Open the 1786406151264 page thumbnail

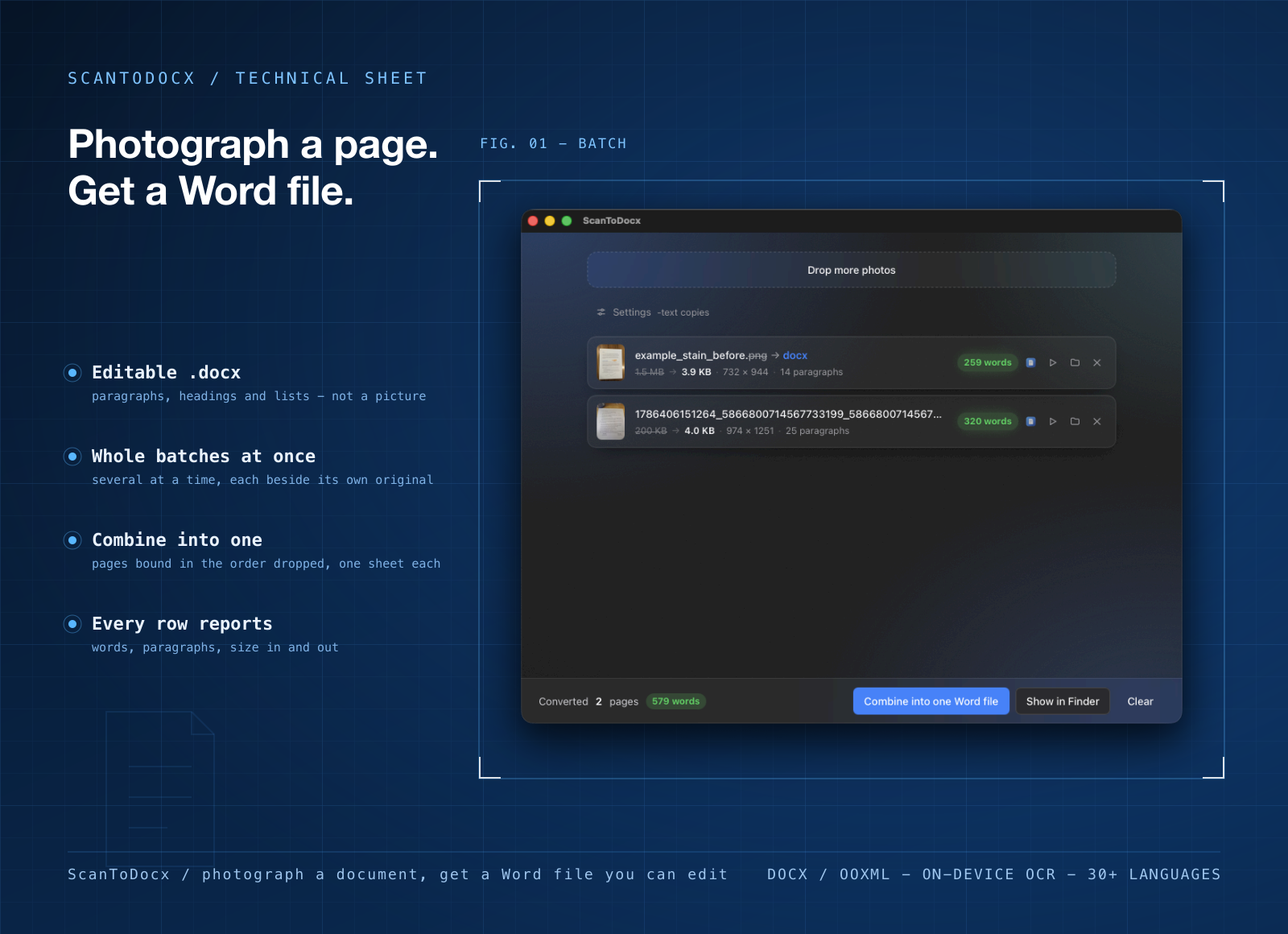pyautogui.click(x=611, y=422)
